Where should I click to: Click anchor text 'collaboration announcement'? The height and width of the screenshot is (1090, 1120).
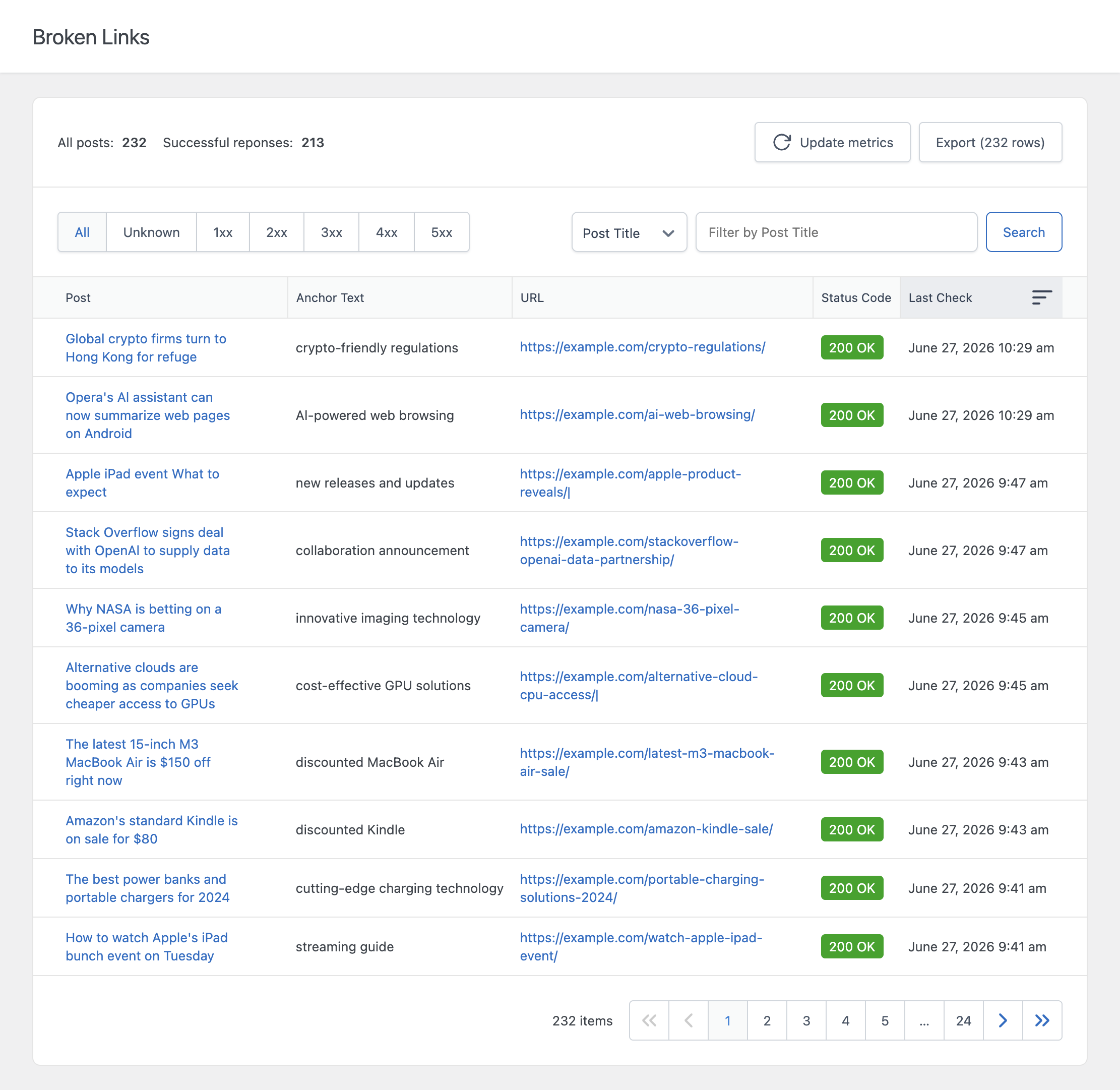[382, 550]
